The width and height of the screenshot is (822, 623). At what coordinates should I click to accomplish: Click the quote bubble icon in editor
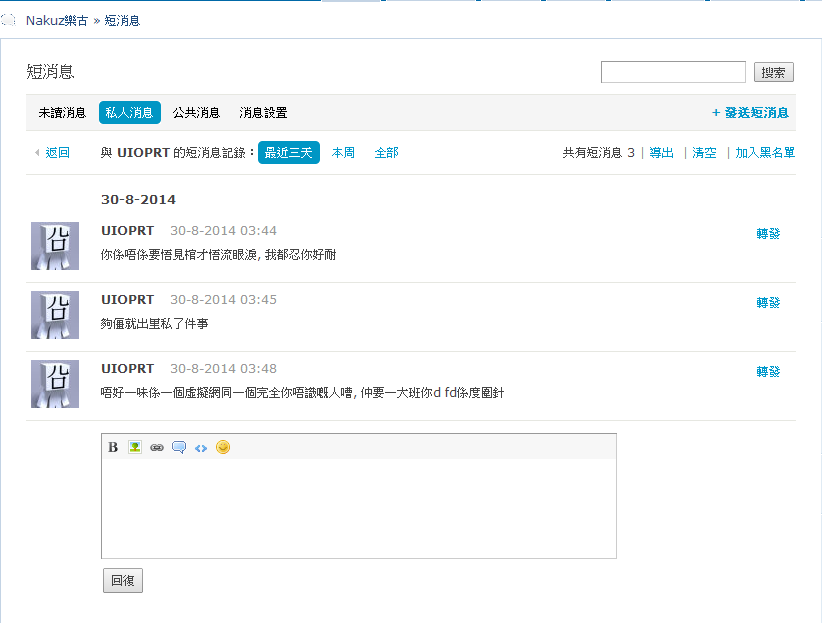coord(179,447)
